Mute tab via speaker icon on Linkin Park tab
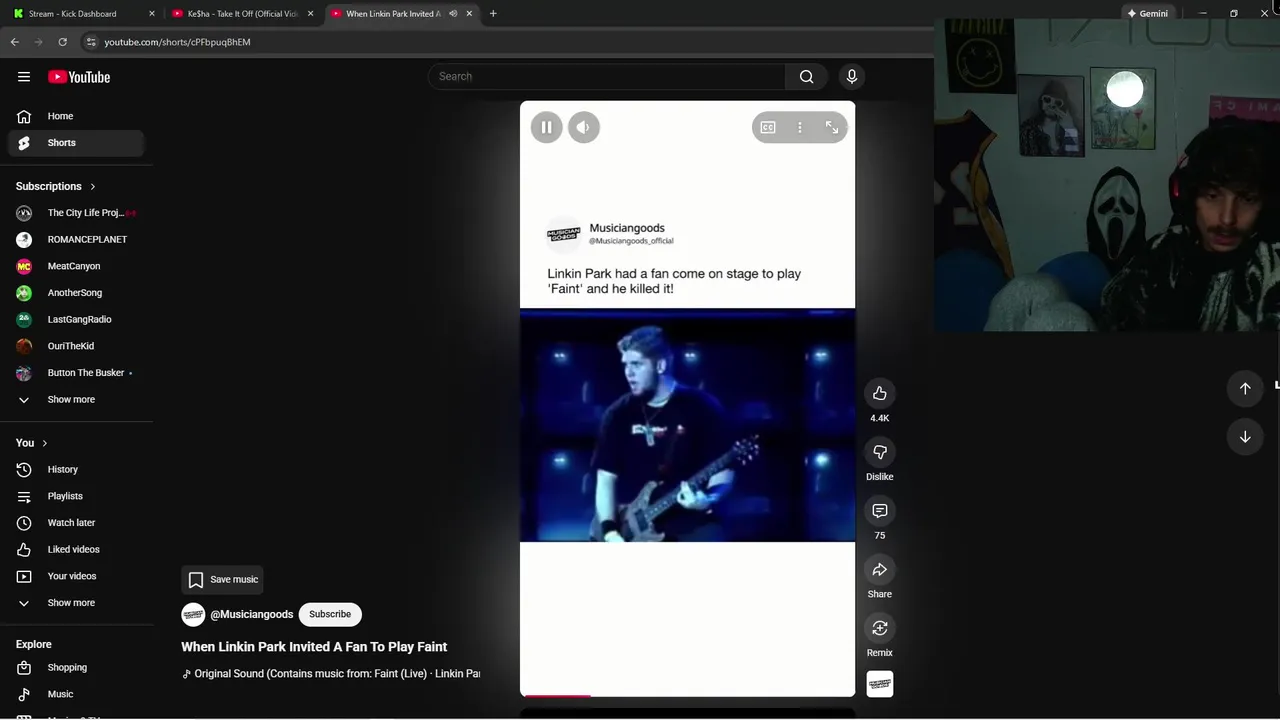Image resolution: width=1280 pixels, height=720 pixels. tap(453, 14)
